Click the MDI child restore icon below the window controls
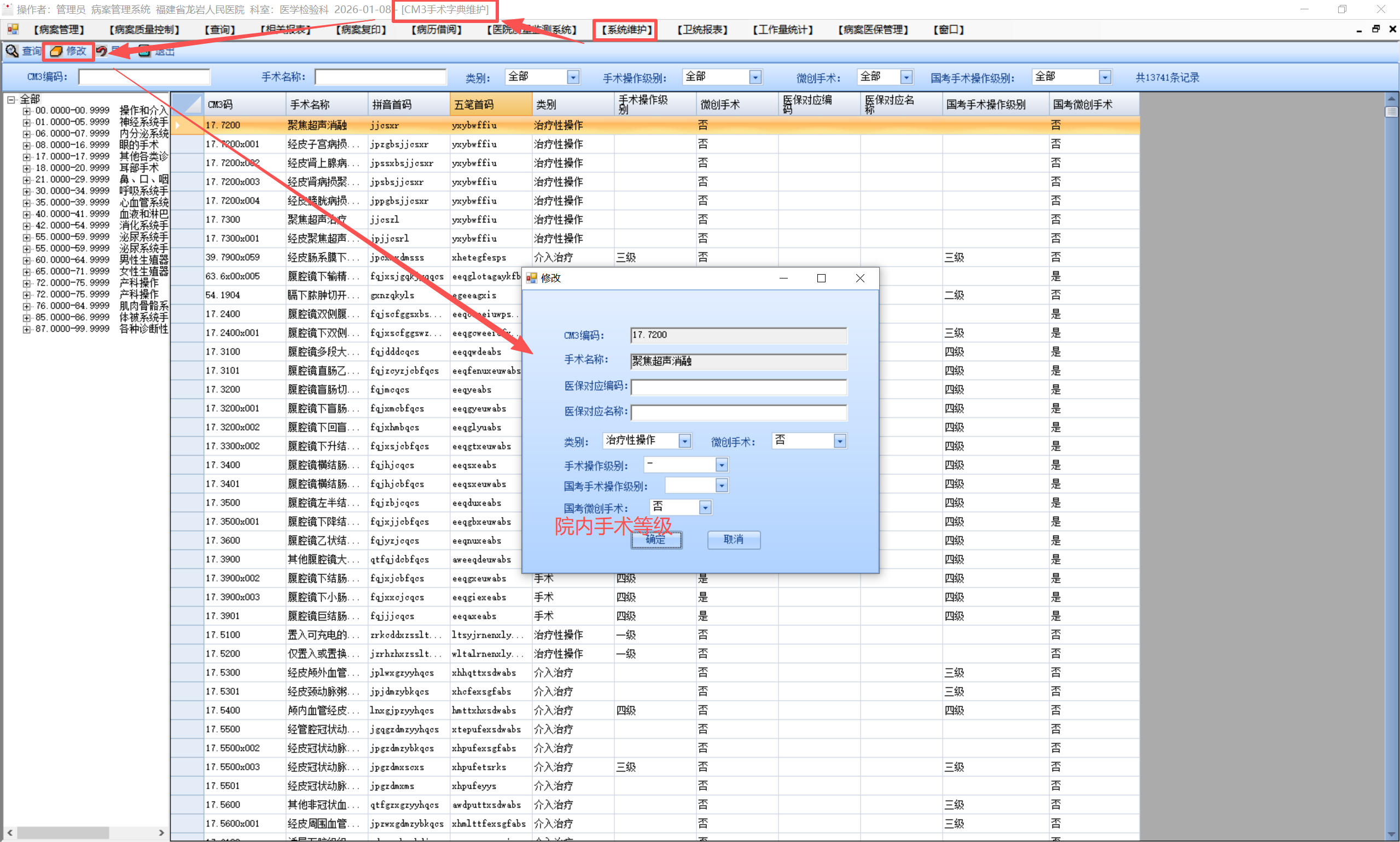 pyautogui.click(x=1375, y=29)
